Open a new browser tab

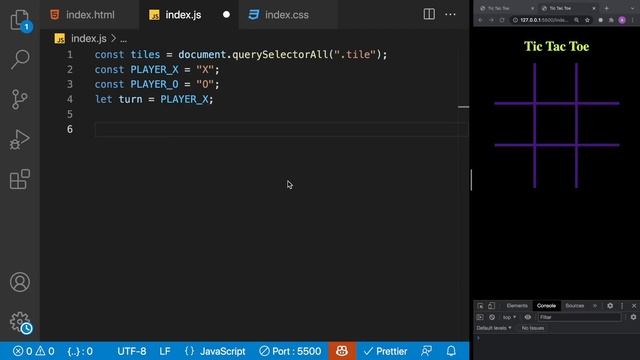click(x=607, y=8)
